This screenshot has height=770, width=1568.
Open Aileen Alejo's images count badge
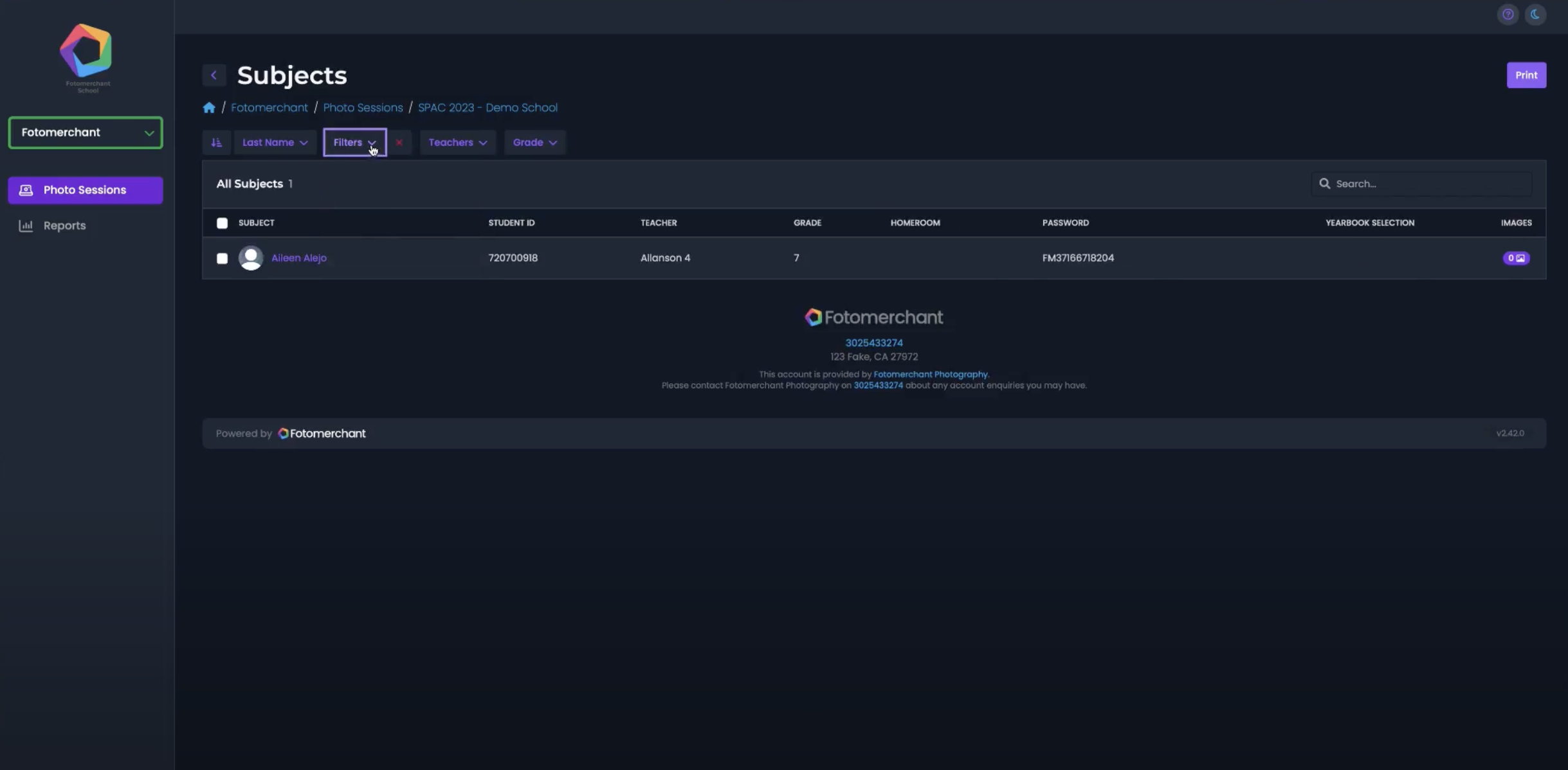coord(1516,258)
